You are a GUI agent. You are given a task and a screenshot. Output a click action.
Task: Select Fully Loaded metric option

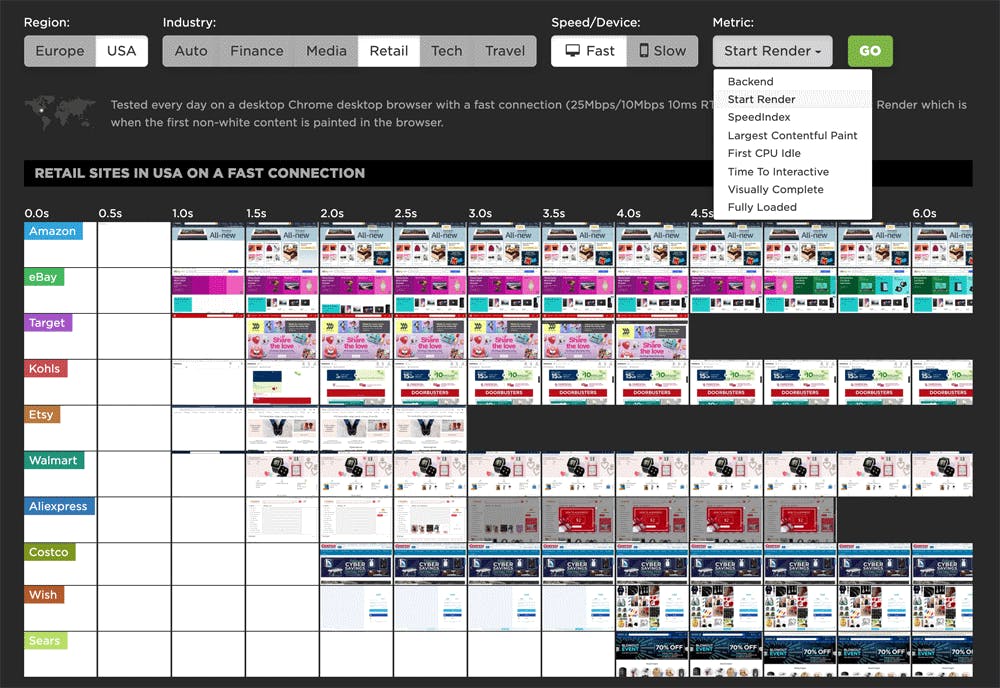[x=762, y=207]
